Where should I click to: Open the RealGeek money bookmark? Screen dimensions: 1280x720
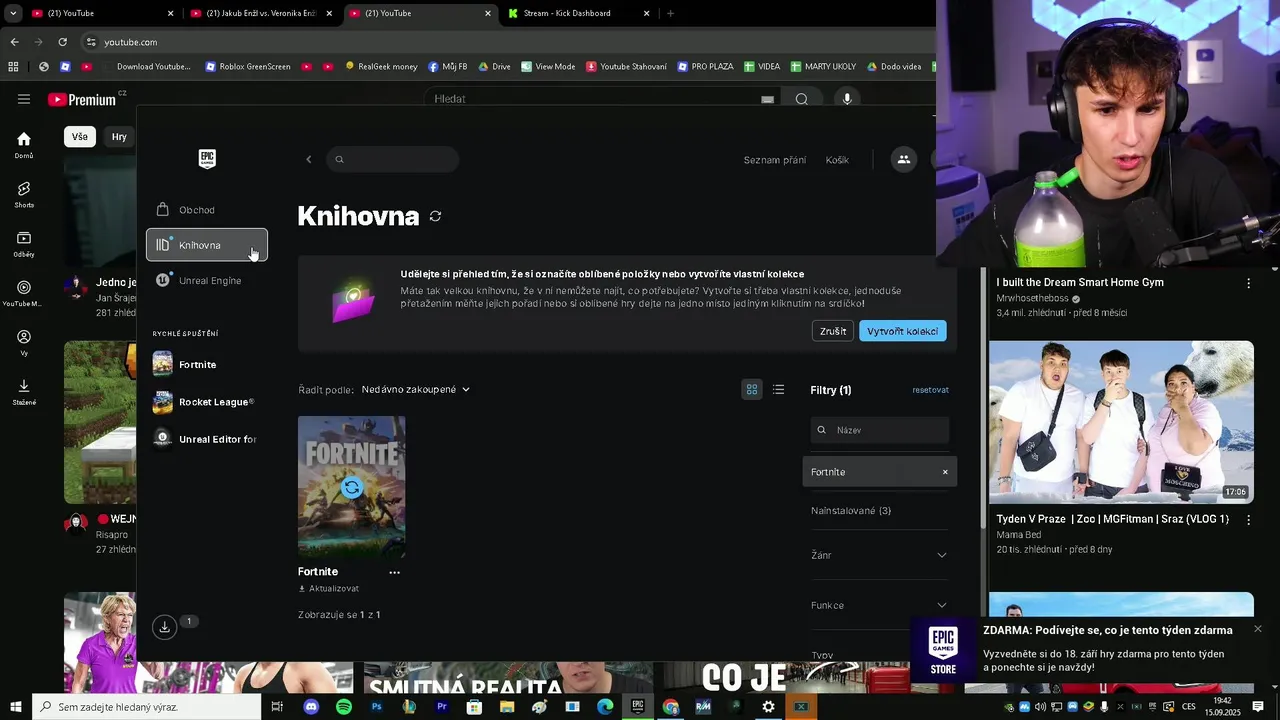(381, 67)
